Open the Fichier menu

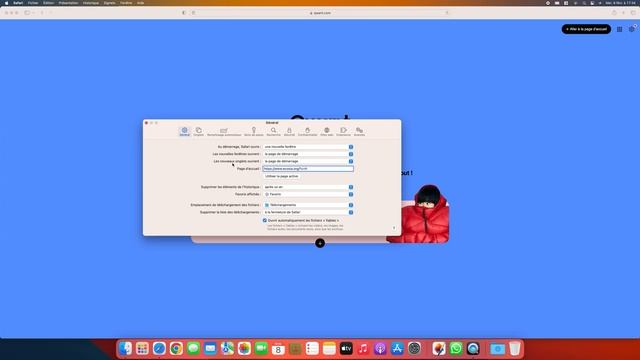pyautogui.click(x=33, y=3)
